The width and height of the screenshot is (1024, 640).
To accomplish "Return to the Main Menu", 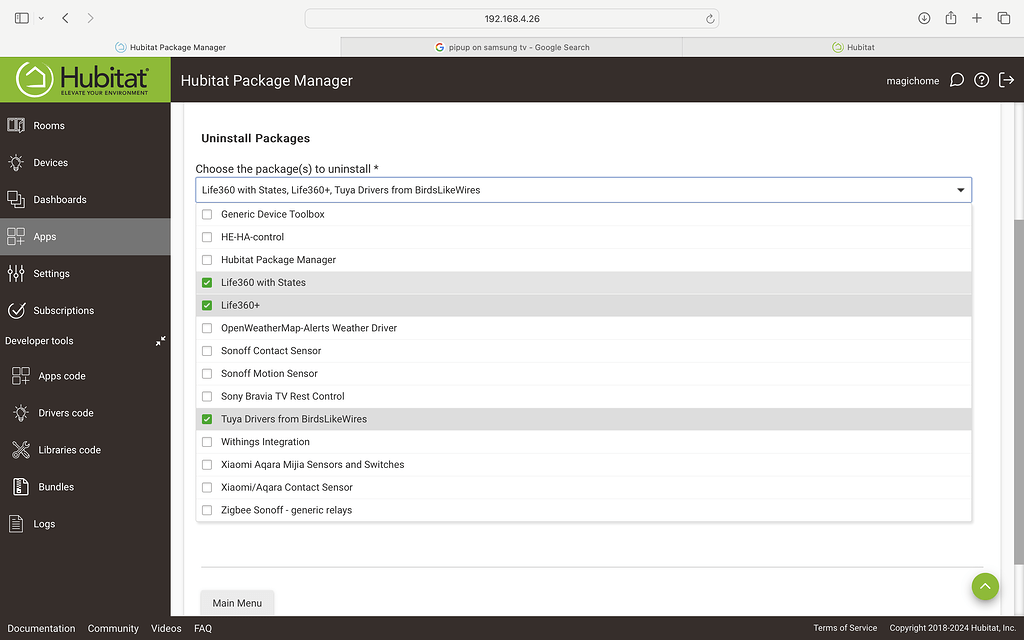I will (x=237, y=602).
